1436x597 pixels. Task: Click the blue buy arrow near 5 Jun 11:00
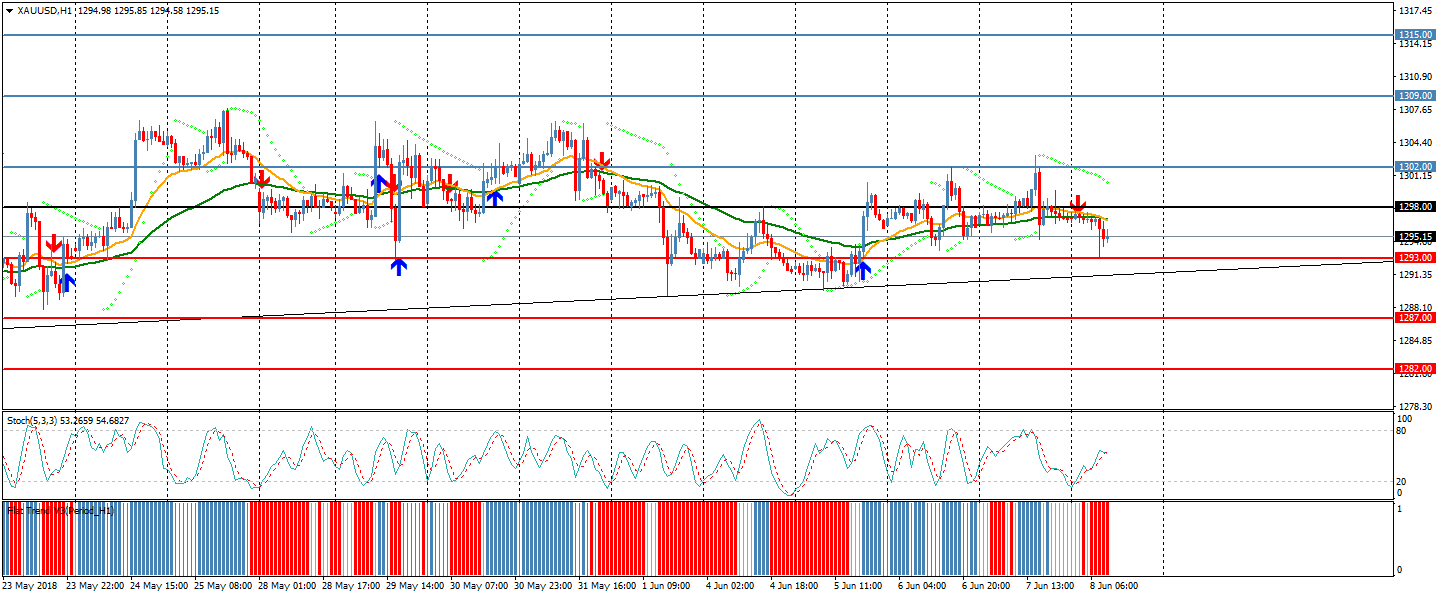pos(862,268)
